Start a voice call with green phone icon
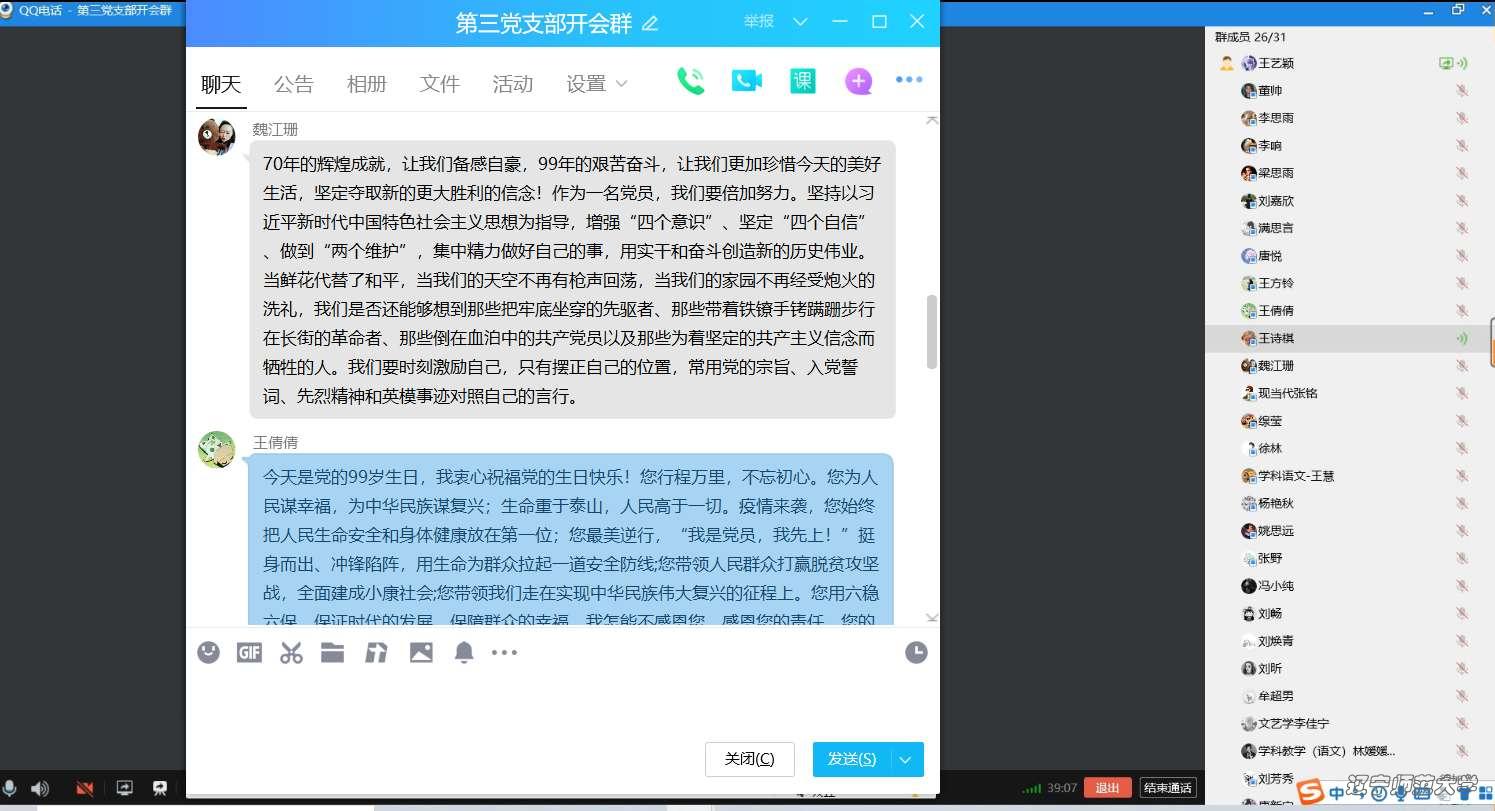 (690, 80)
